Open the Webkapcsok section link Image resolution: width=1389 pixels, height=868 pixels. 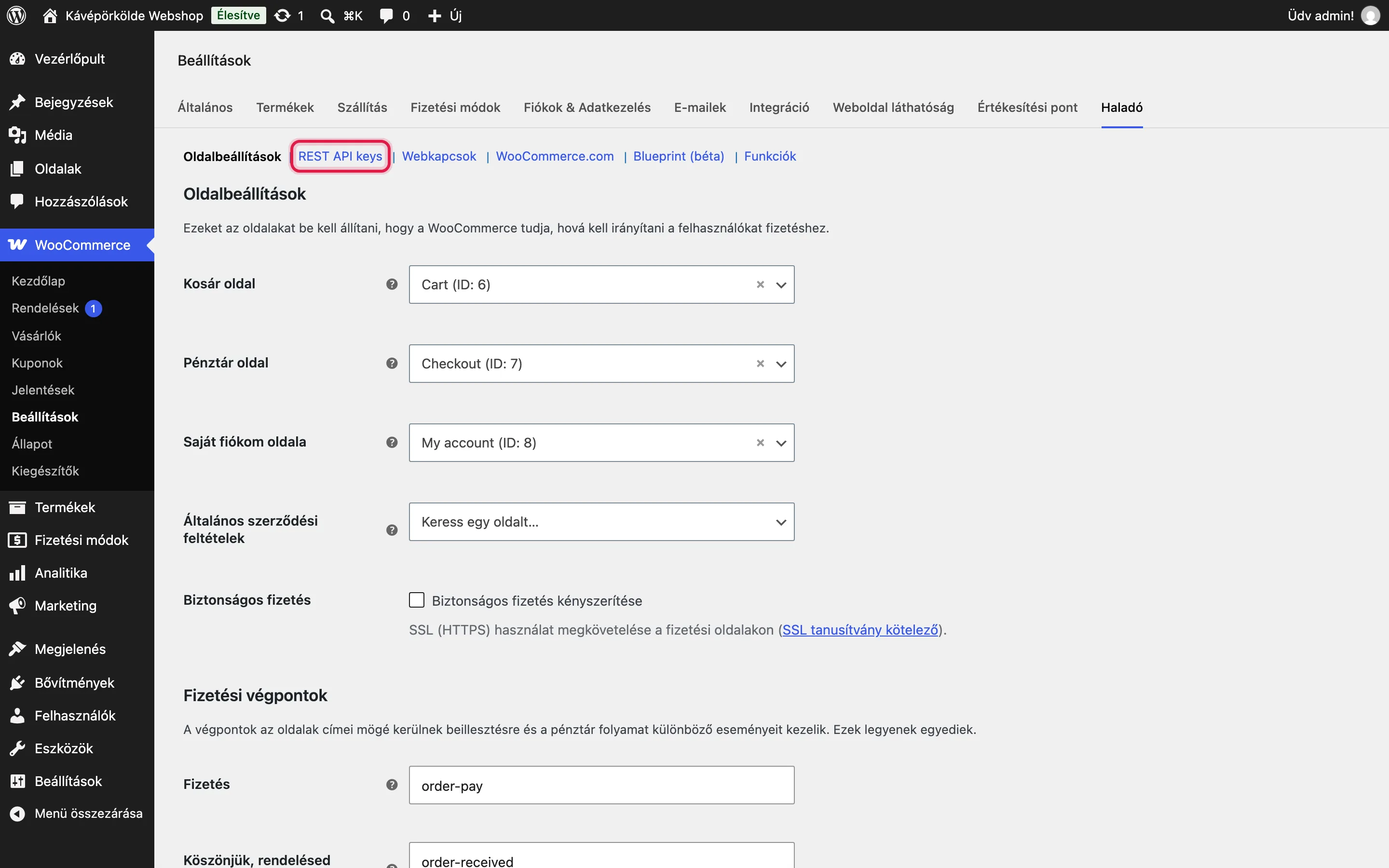pyautogui.click(x=439, y=156)
